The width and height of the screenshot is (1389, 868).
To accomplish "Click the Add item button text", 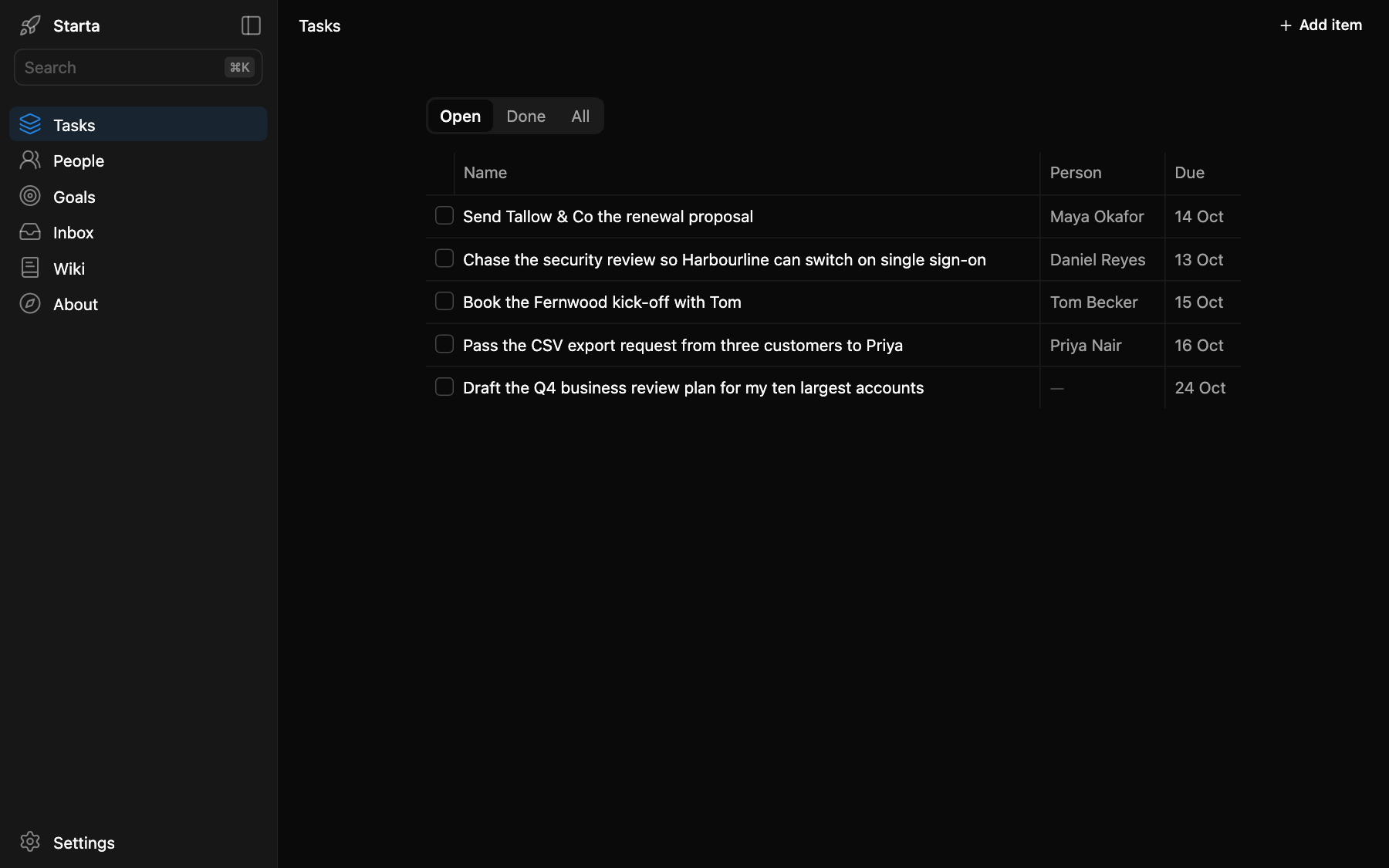I will click(x=1330, y=25).
